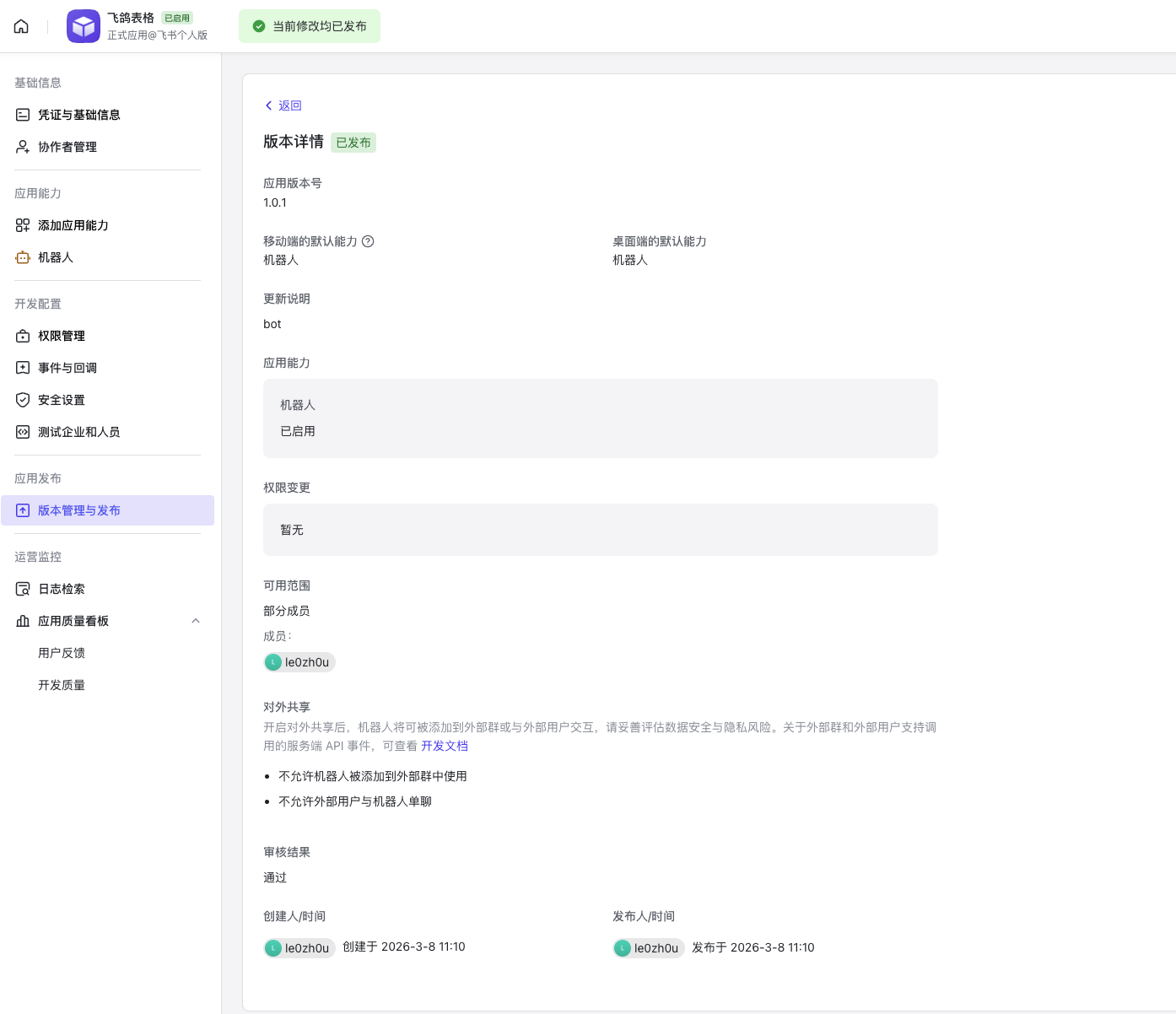The height and width of the screenshot is (1014, 1176).
Task: Click the 已发布 status tag
Action: tap(353, 143)
